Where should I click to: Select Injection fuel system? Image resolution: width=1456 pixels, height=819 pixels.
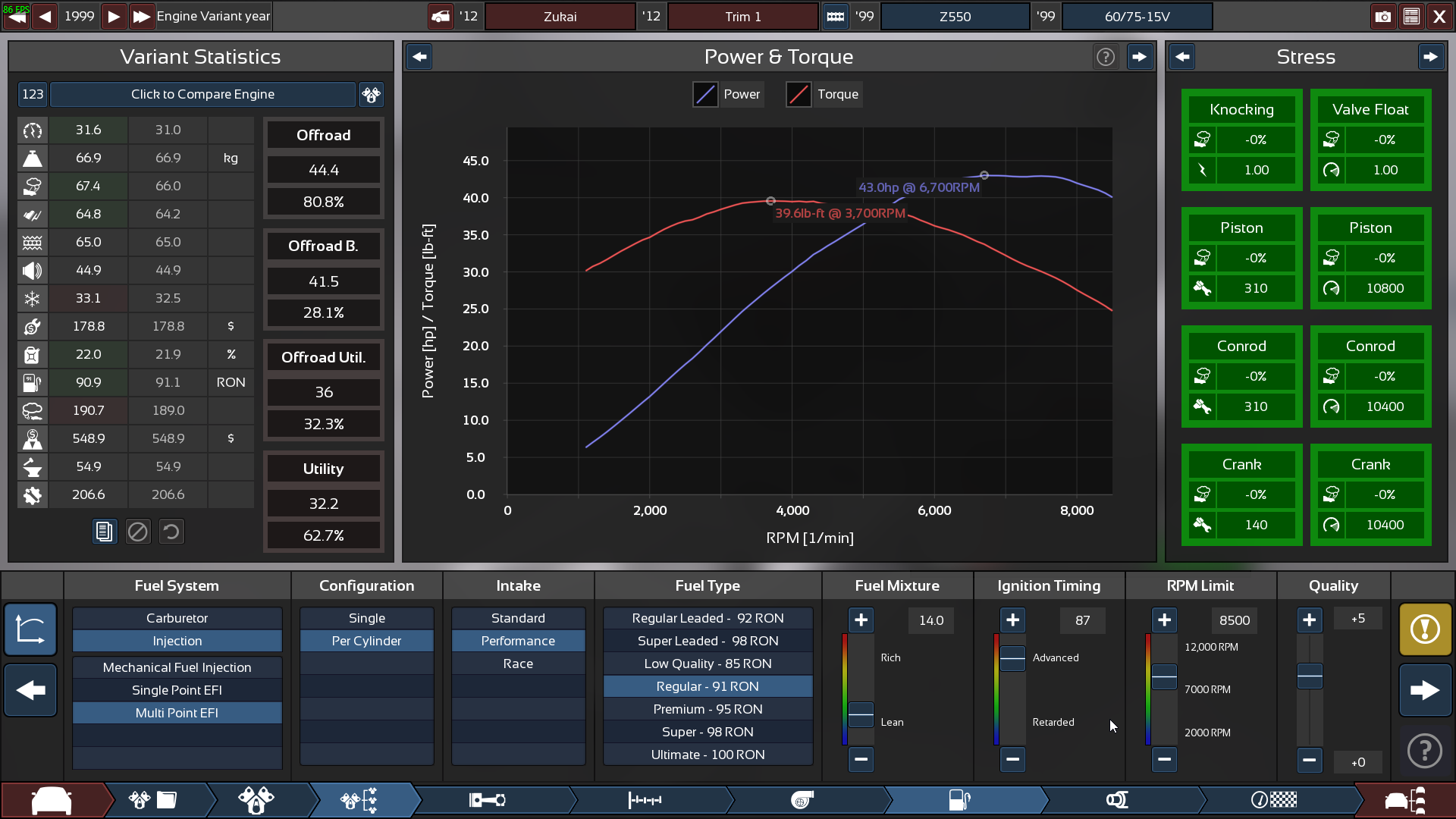coord(177,641)
